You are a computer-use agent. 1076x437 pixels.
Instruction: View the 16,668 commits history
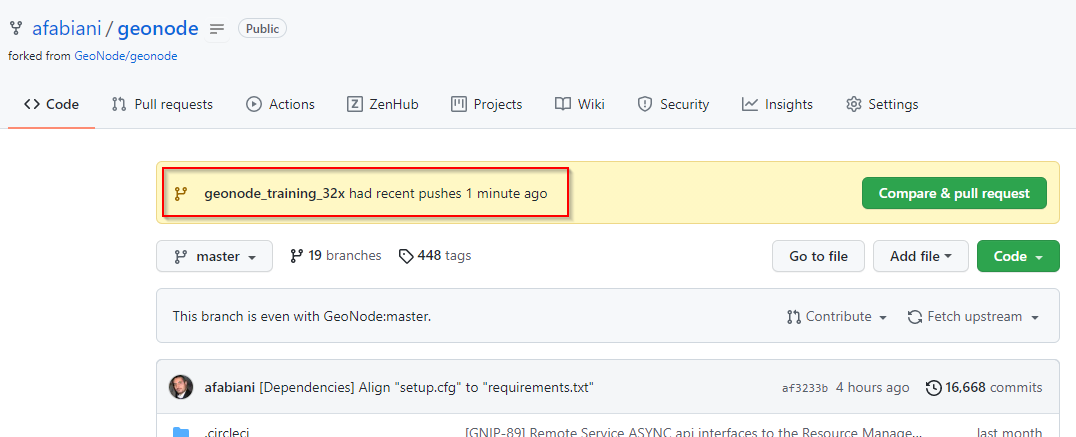coord(984,388)
